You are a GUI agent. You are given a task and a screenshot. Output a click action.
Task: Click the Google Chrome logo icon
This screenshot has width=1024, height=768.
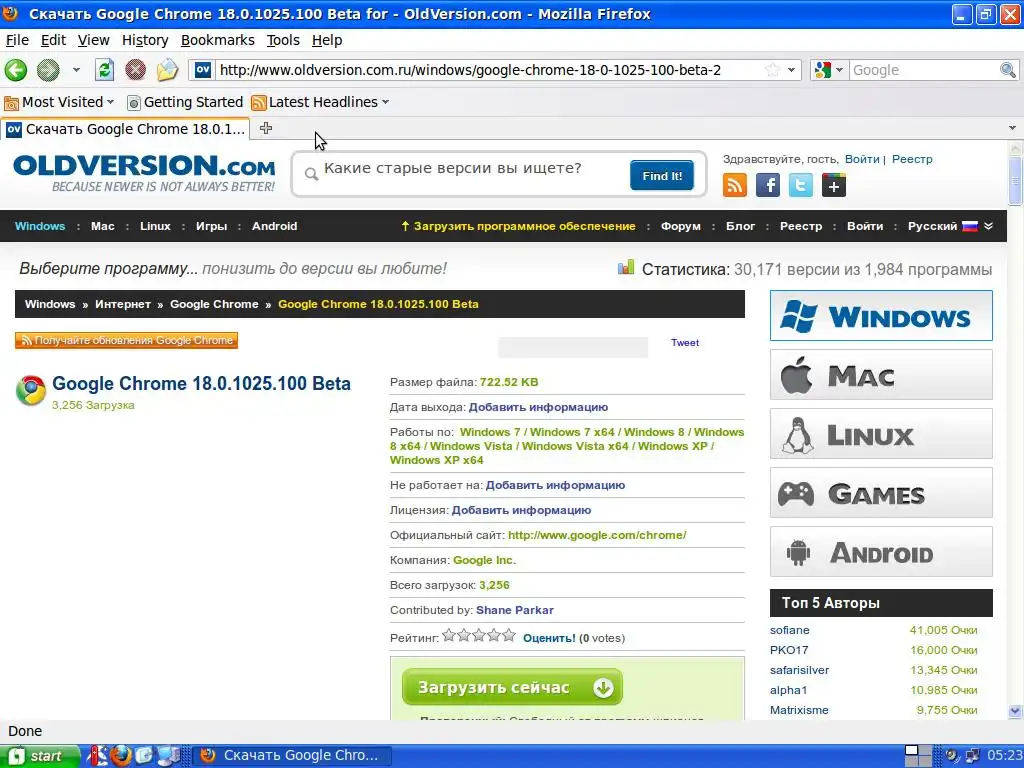tap(31, 391)
